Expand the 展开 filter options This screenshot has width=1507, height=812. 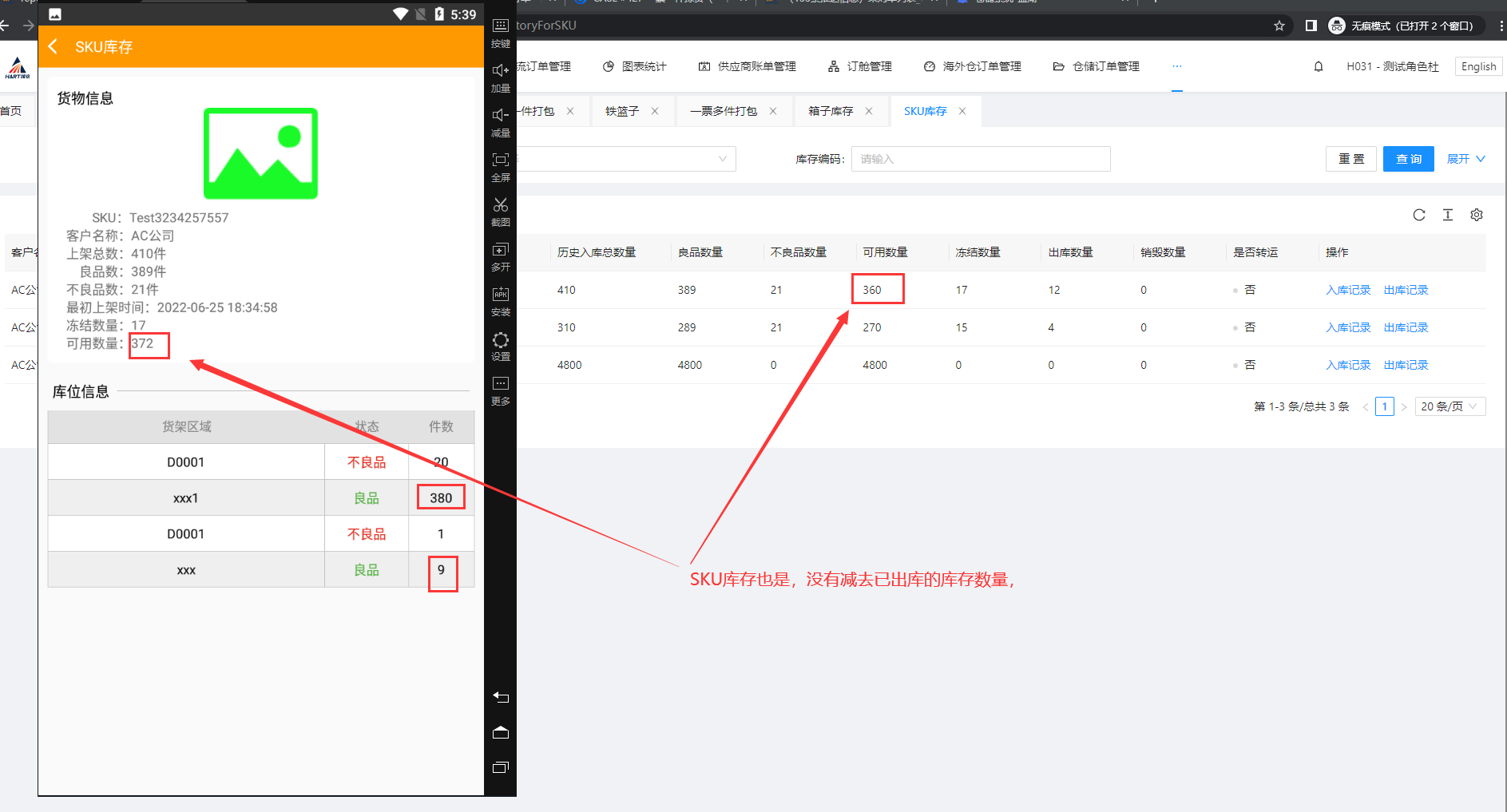1465,159
